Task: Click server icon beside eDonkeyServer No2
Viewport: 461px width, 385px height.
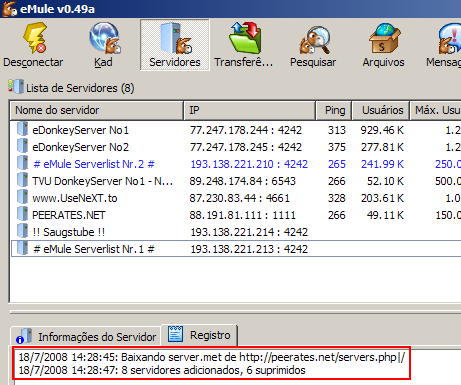Action: click(23, 146)
